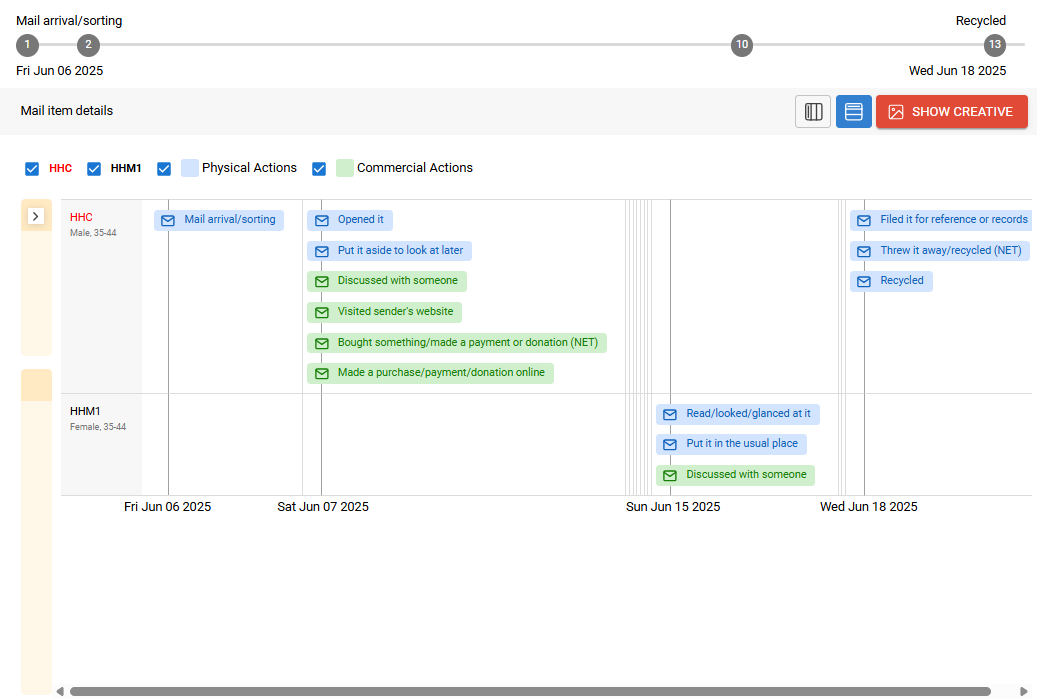1037x698 pixels.
Task: Untick the Commercial Actions checkbox
Action: (x=320, y=169)
